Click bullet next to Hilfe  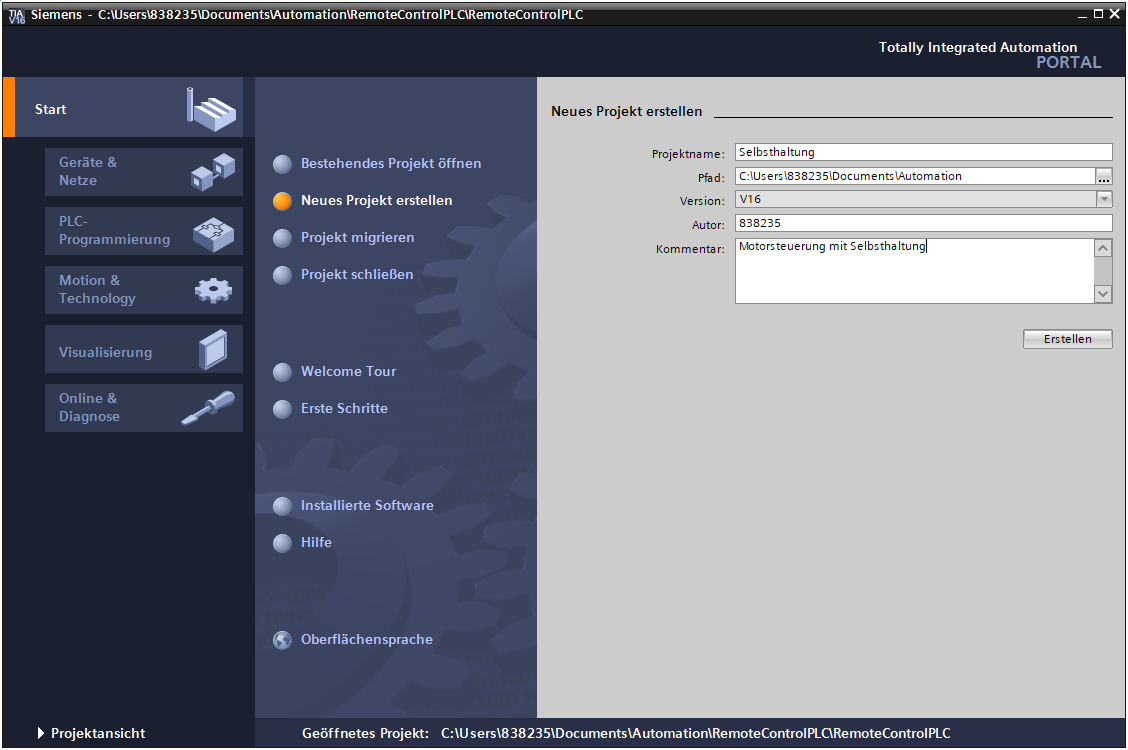[282, 543]
